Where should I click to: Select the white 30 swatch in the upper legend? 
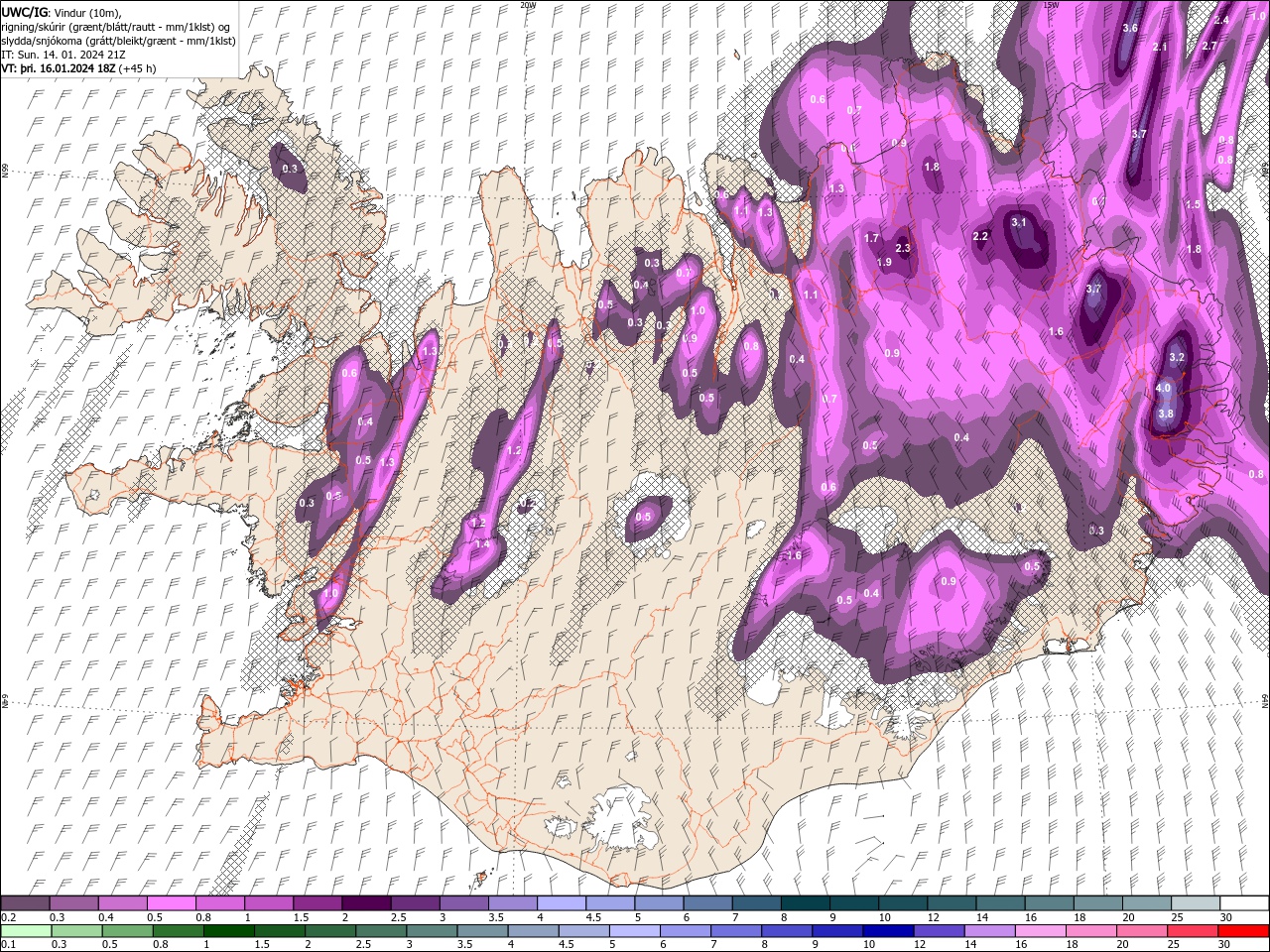1244,903
